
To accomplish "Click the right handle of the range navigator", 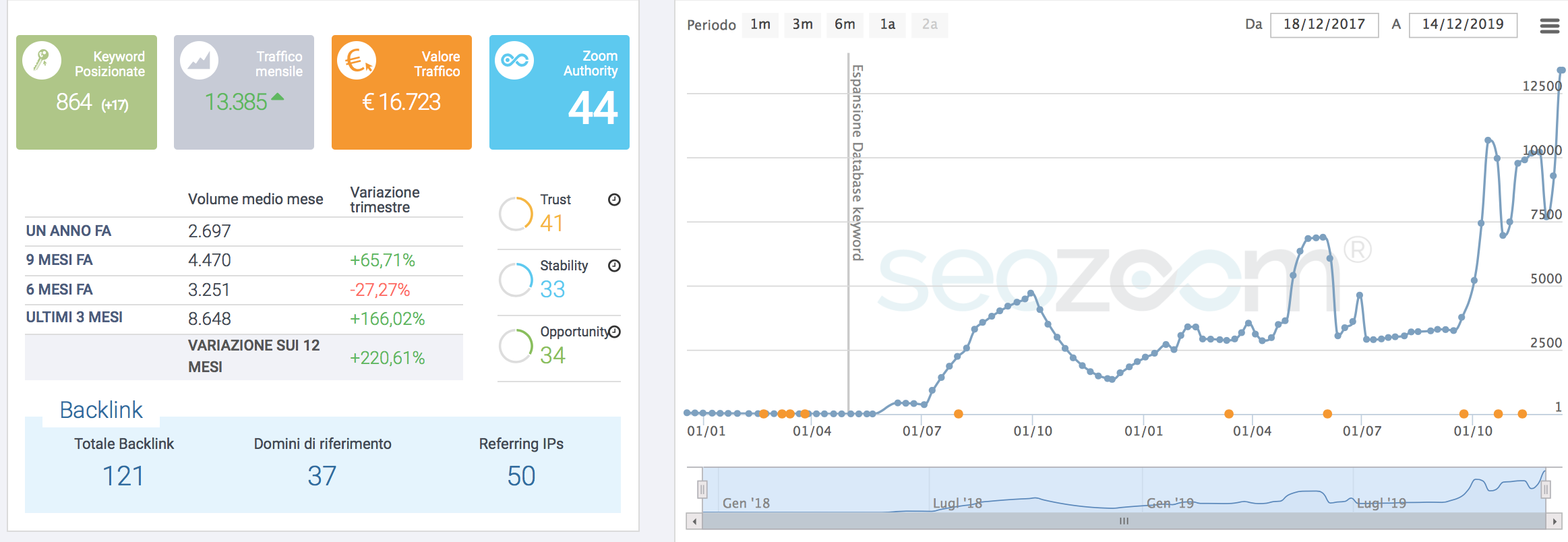I will click(1546, 489).
